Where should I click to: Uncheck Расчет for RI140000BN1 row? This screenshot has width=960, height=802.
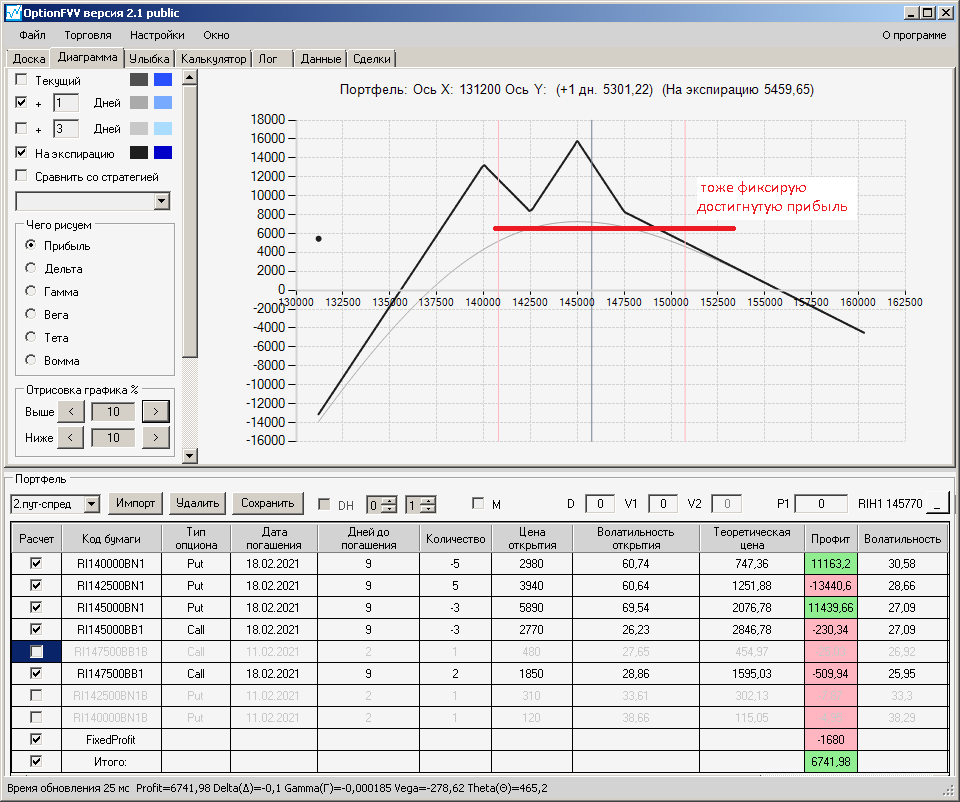click(x=36, y=563)
